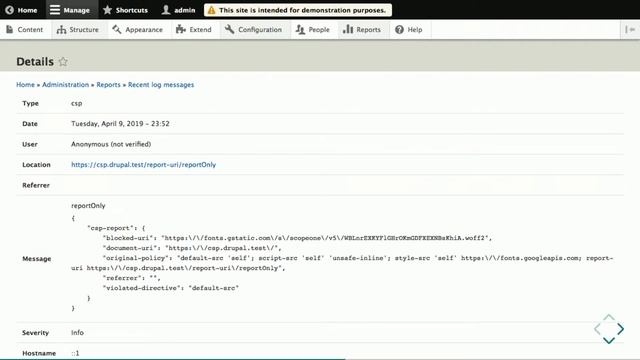This screenshot has width=640, height=360.
Task: Click the Content menu label
Action: point(30,30)
